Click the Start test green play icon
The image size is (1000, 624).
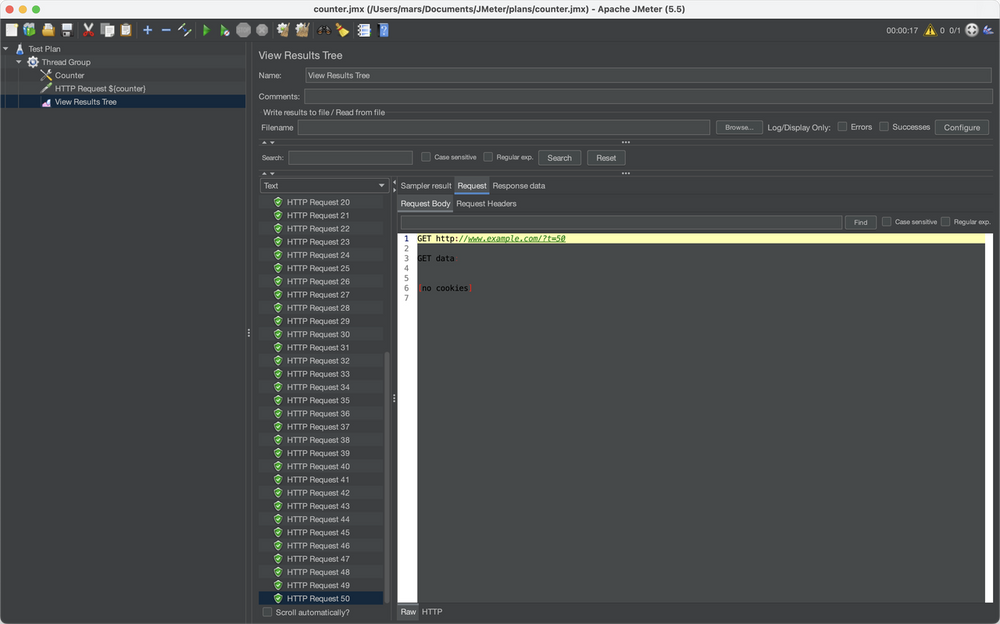[206, 30]
